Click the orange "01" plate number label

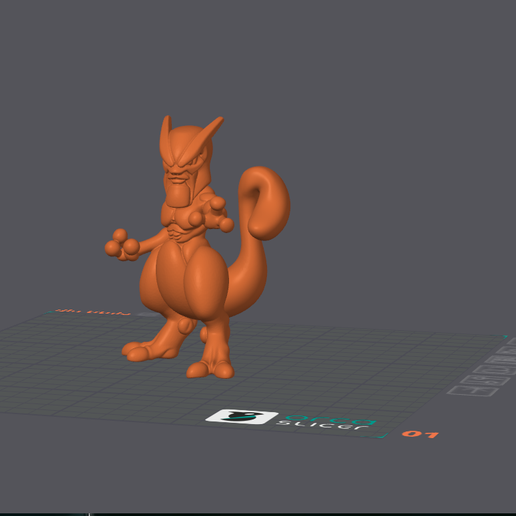(420, 434)
